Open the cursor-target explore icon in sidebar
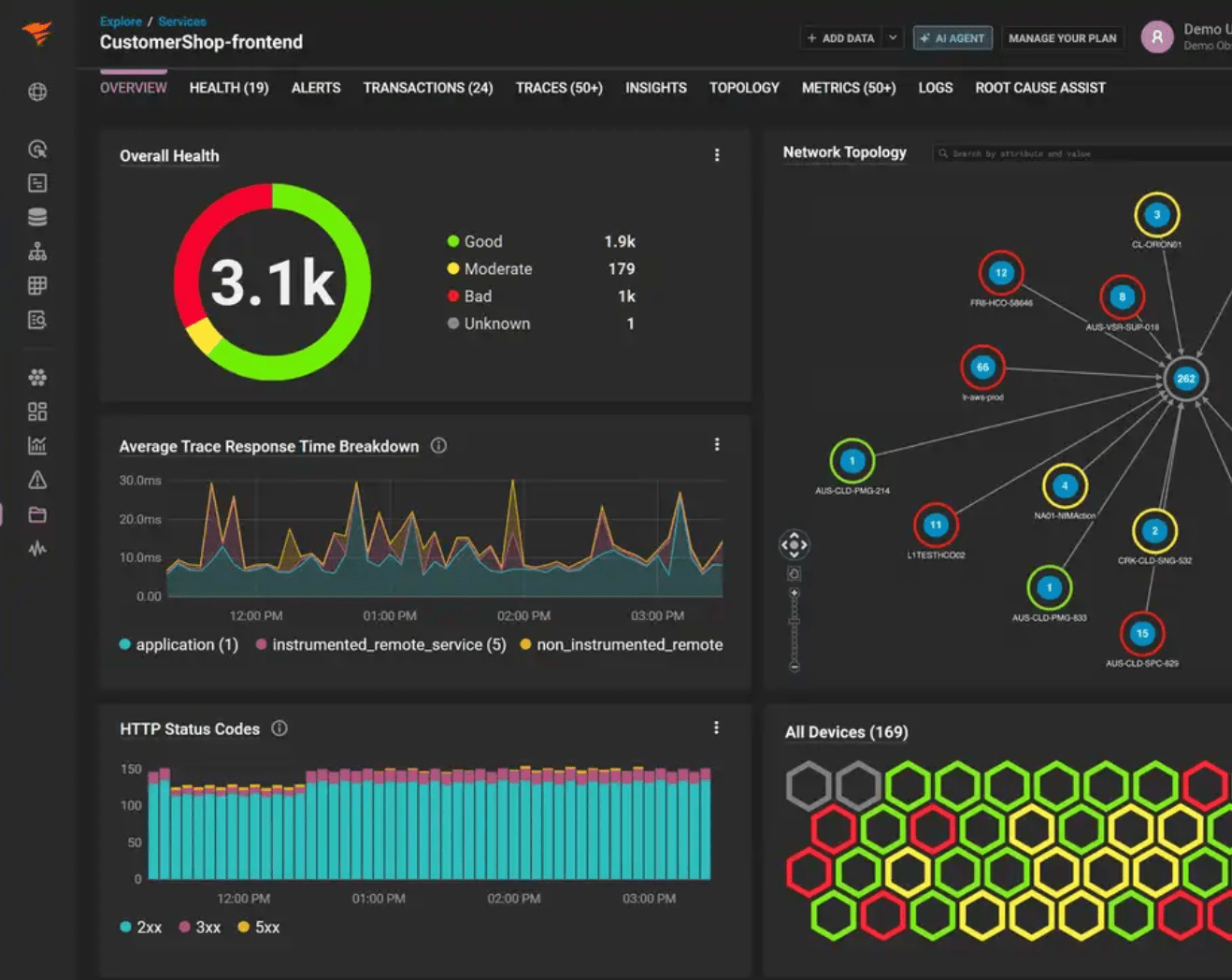Viewport: 1232px width, 980px height. tap(37, 149)
